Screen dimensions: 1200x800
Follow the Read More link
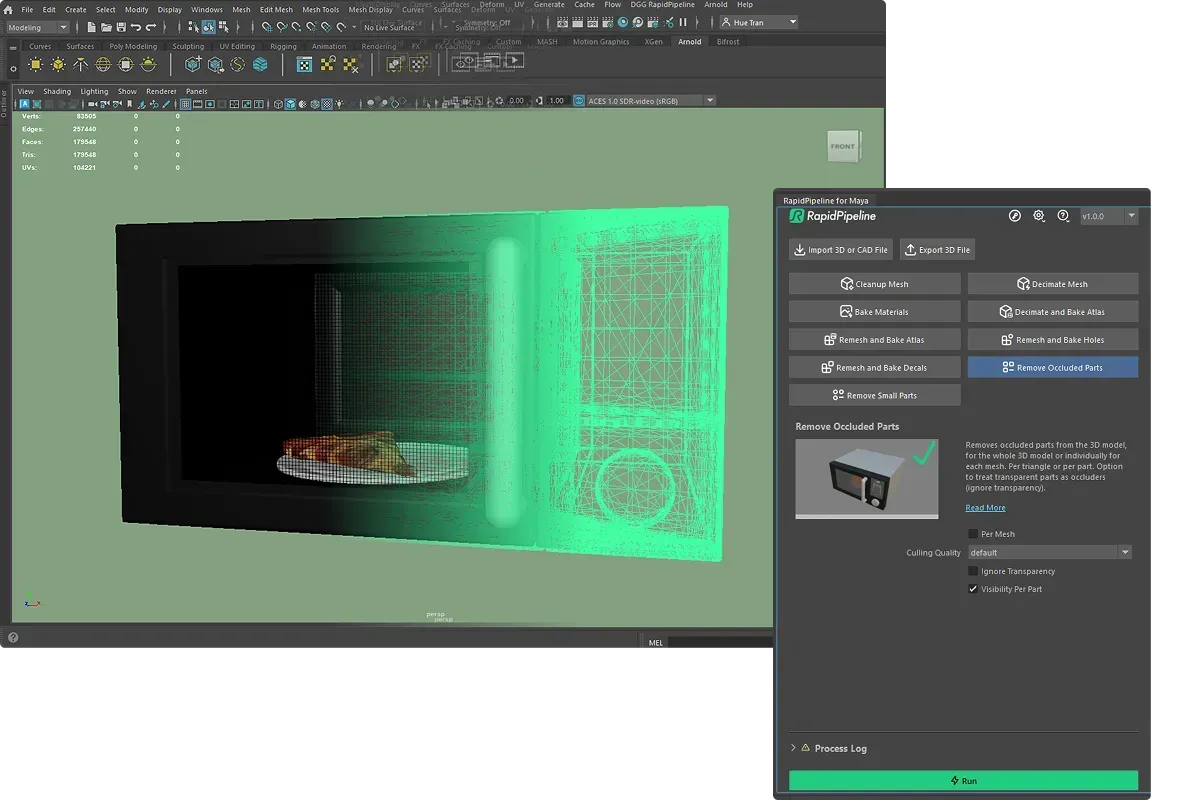tap(985, 508)
